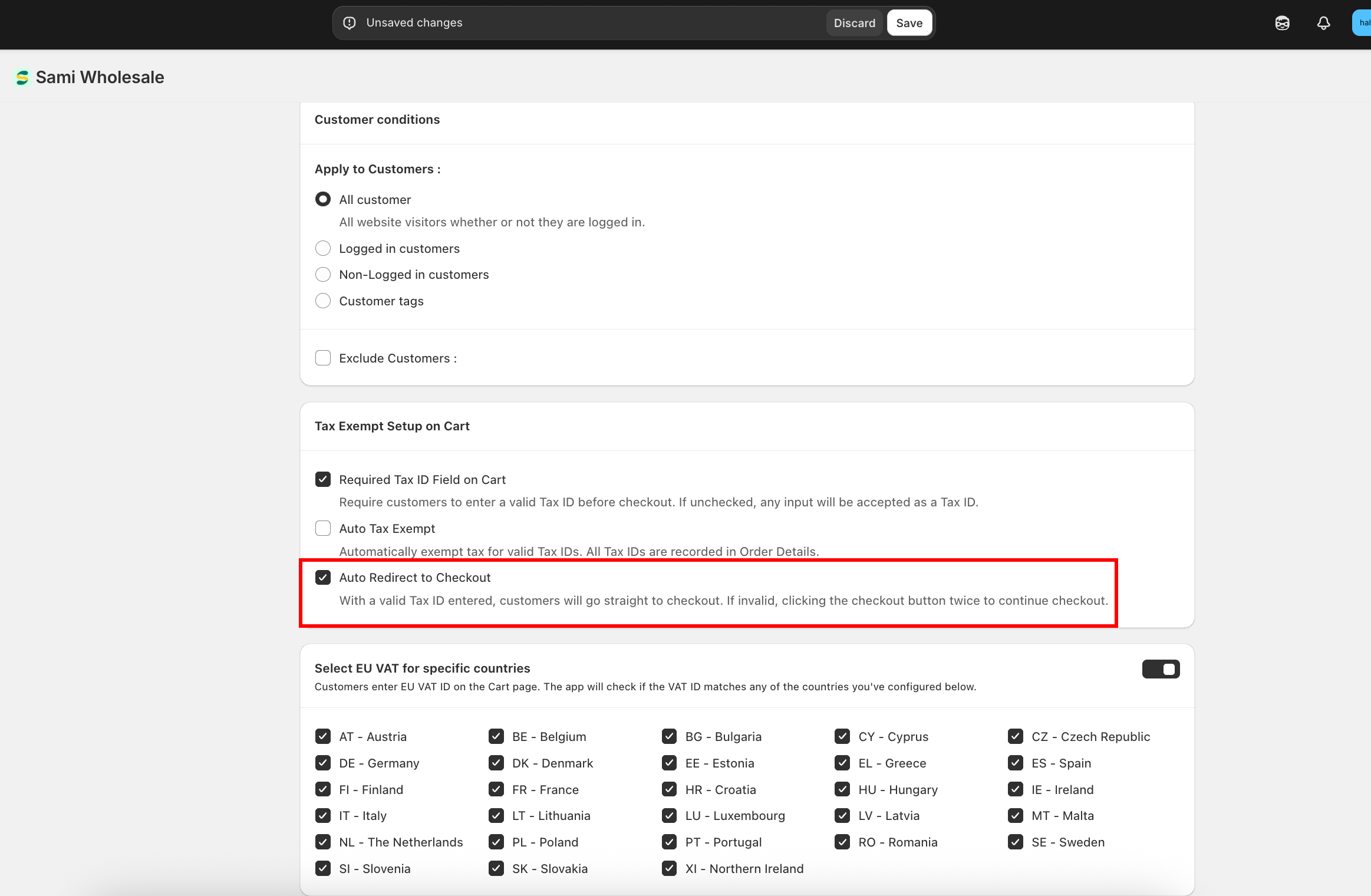Toggle the EU VAT specific countries switch

pyautogui.click(x=1161, y=669)
